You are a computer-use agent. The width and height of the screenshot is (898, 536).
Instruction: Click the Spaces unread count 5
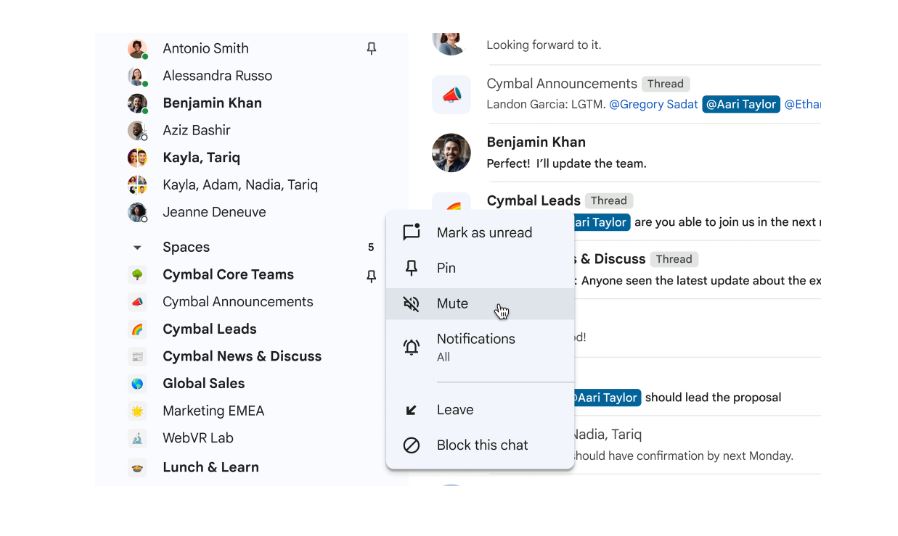click(x=371, y=247)
